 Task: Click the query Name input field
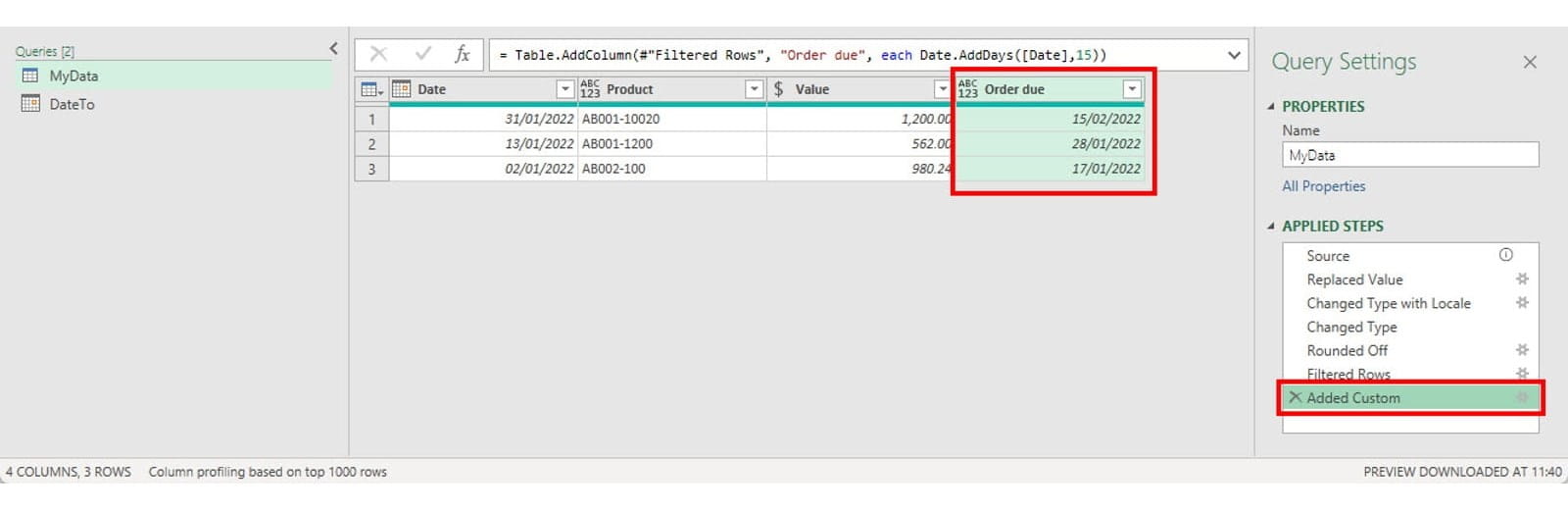[1409, 155]
